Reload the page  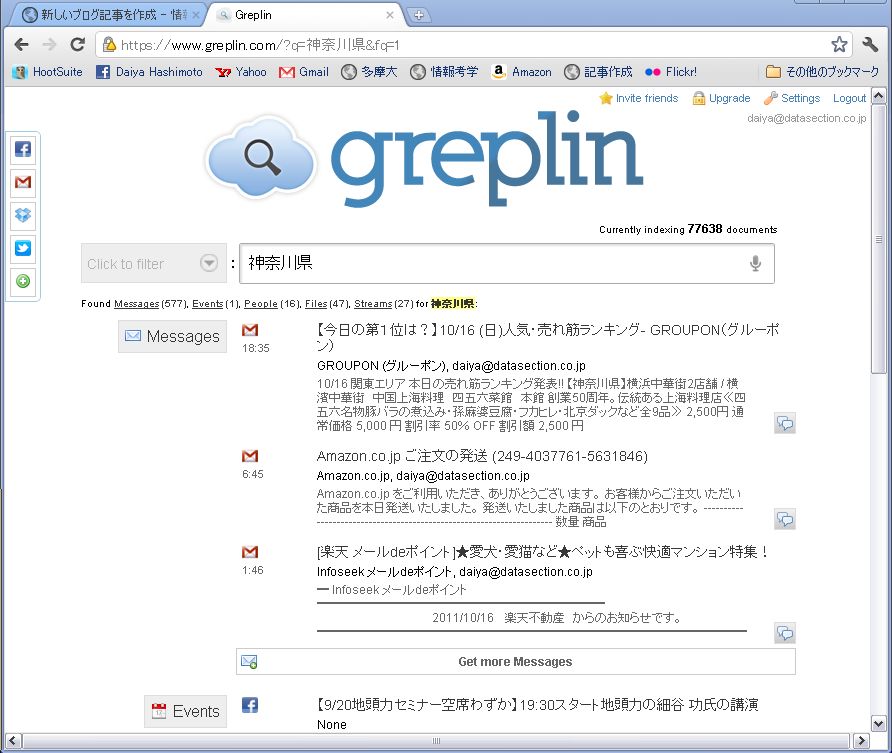[77, 44]
